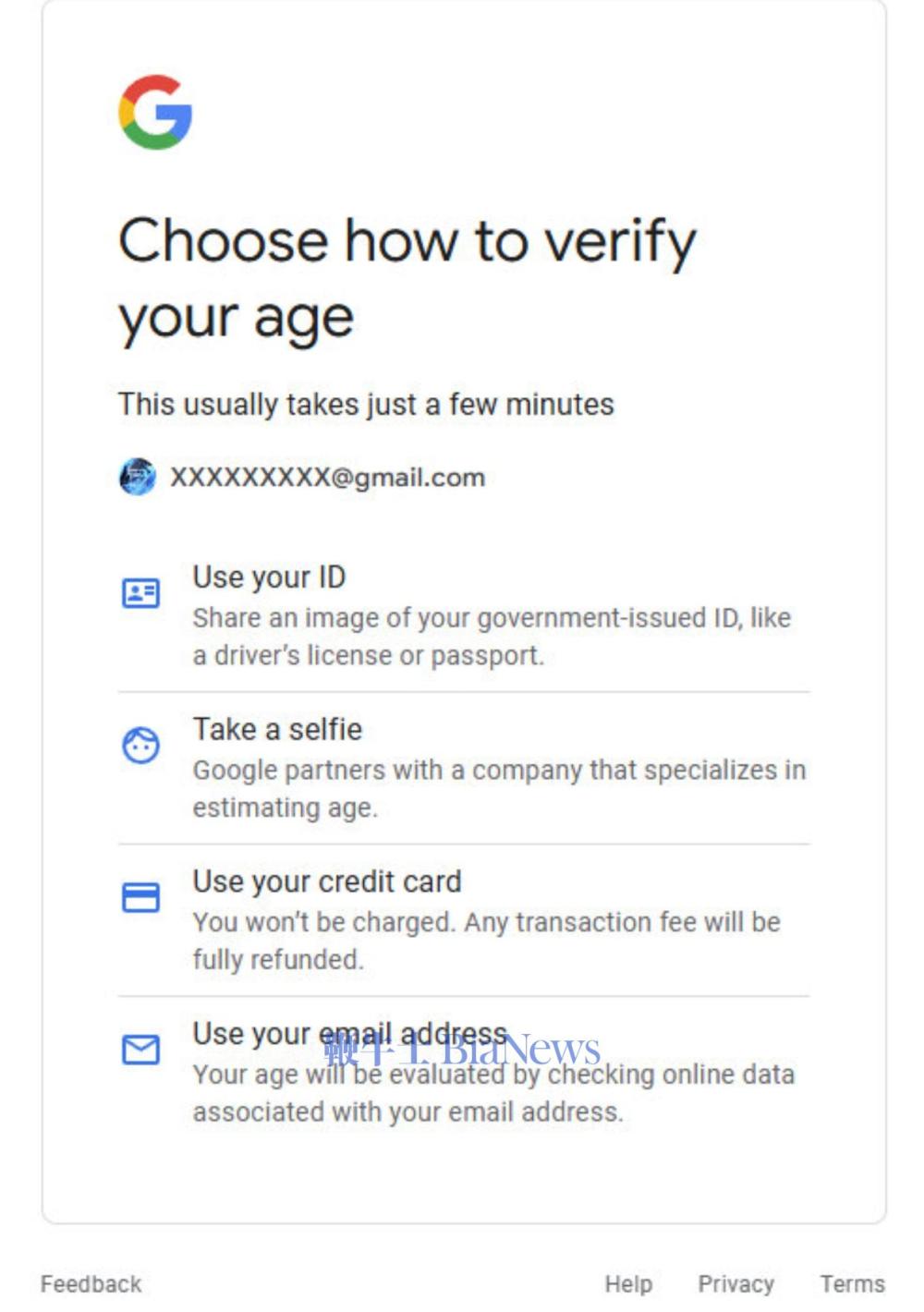The image size is (924, 1312).
Task: Click the account profile avatar
Action: (x=138, y=477)
